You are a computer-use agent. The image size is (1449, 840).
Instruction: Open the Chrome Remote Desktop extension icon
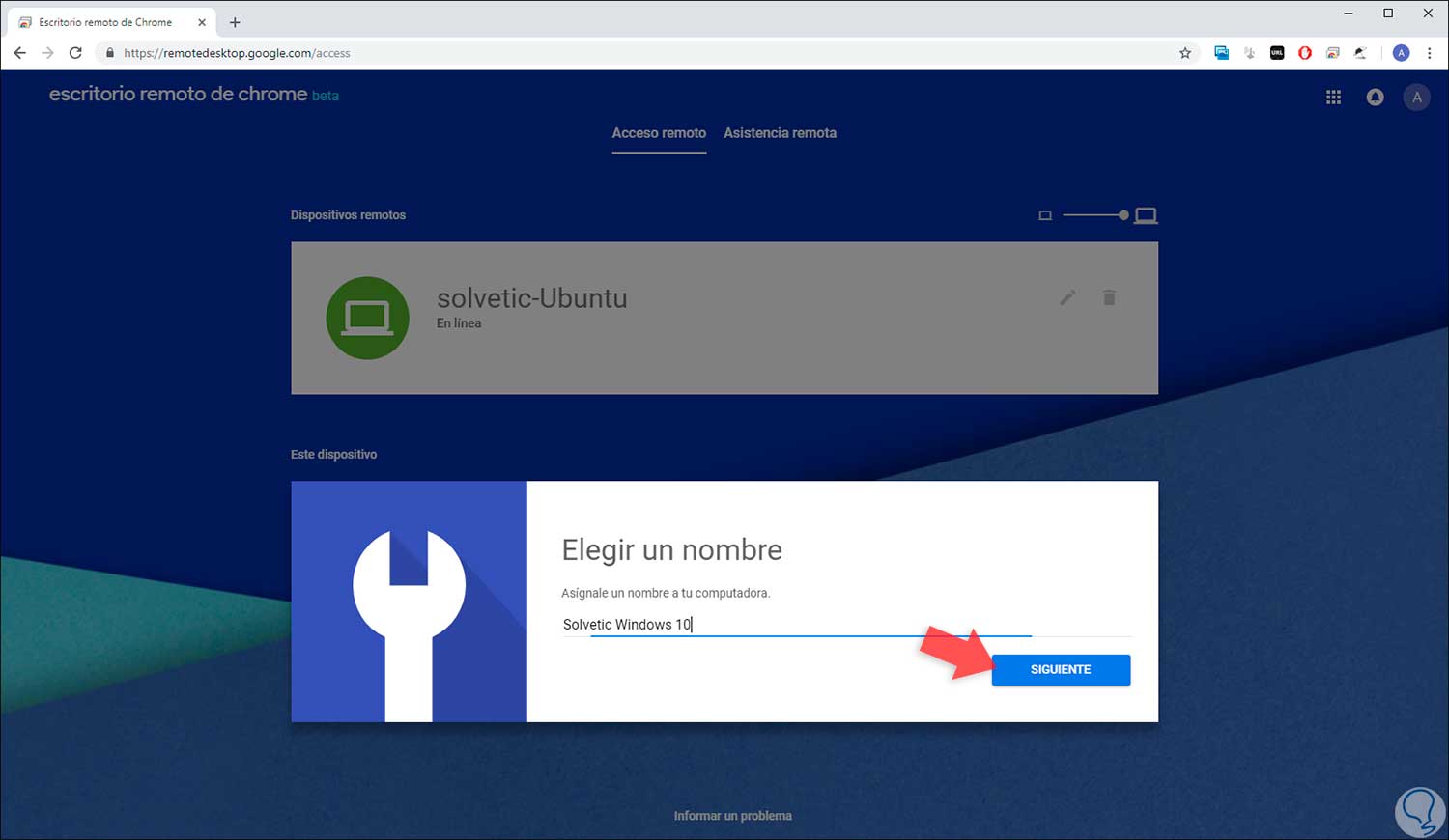(x=1333, y=53)
